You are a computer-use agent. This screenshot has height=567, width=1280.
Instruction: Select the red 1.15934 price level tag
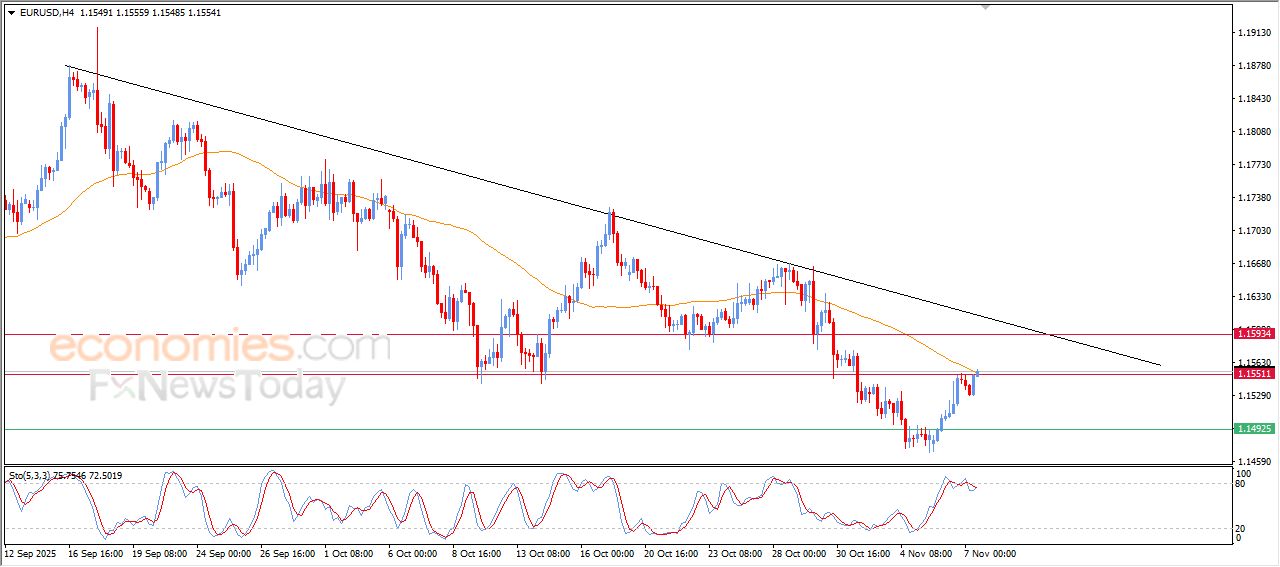1254,331
